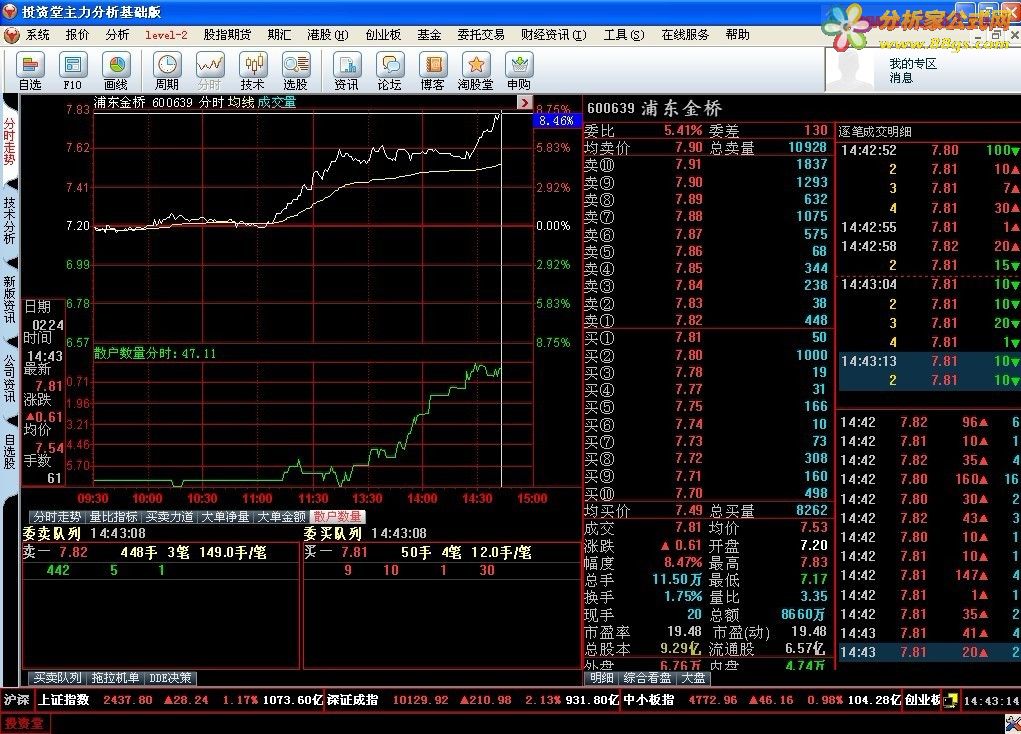The width and height of the screenshot is (1021, 734).
Task: Open the 在线服务 menu
Action: point(685,35)
